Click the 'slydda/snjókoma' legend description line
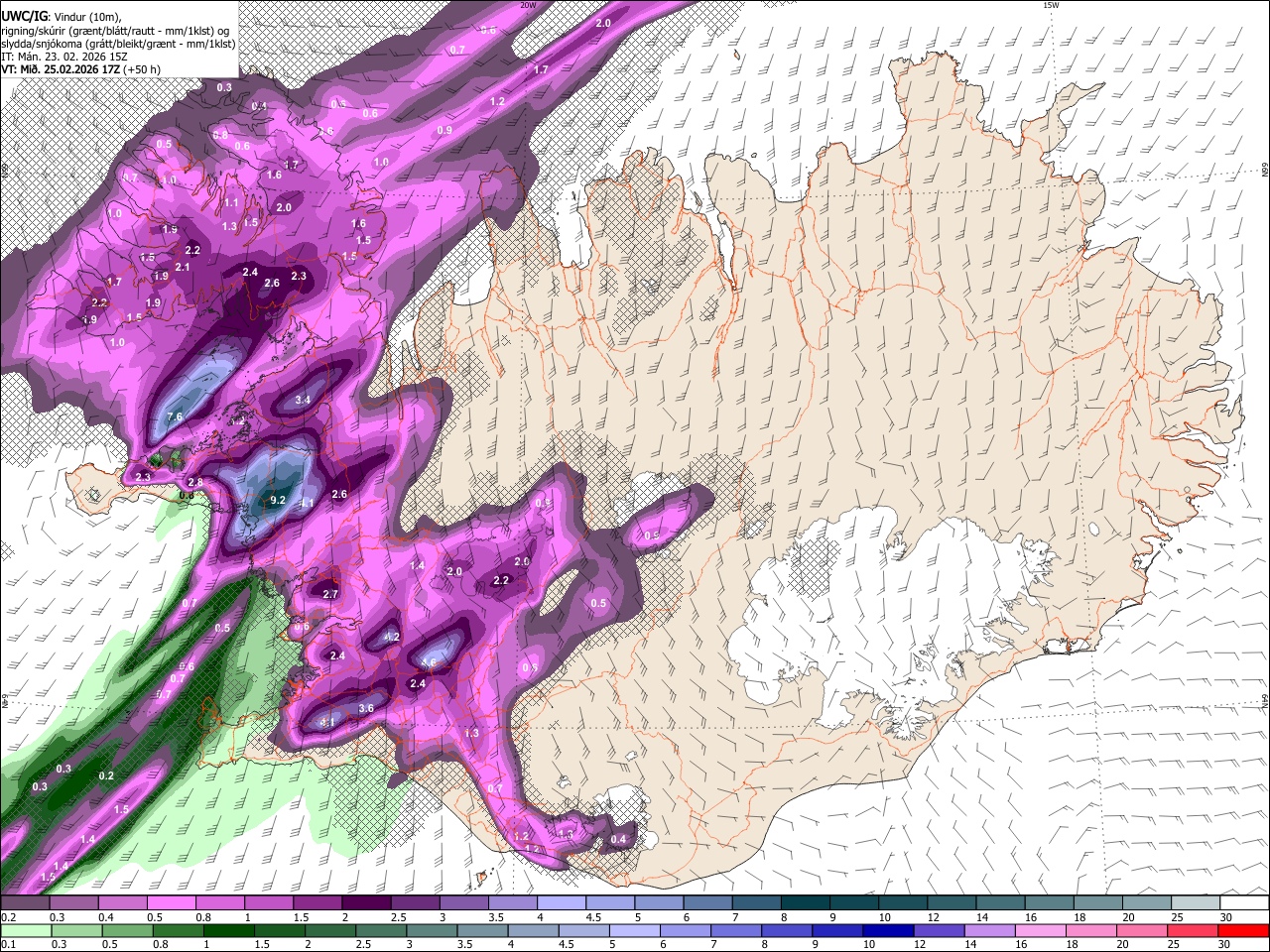Image resolution: width=1270 pixels, height=952 pixels. 118,44
